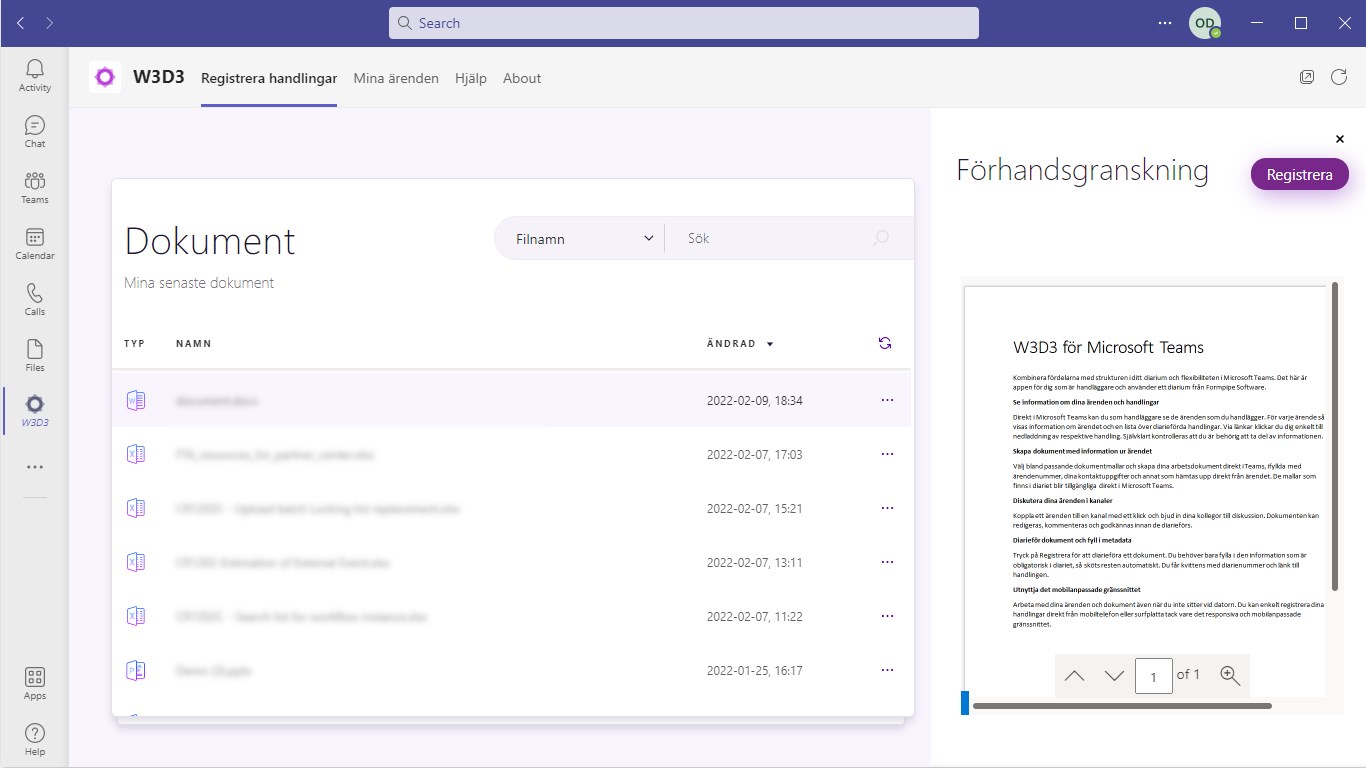This screenshot has height=768, width=1366.
Task: Click the Word file icon dated 2022-02-09
Action: 135,400
